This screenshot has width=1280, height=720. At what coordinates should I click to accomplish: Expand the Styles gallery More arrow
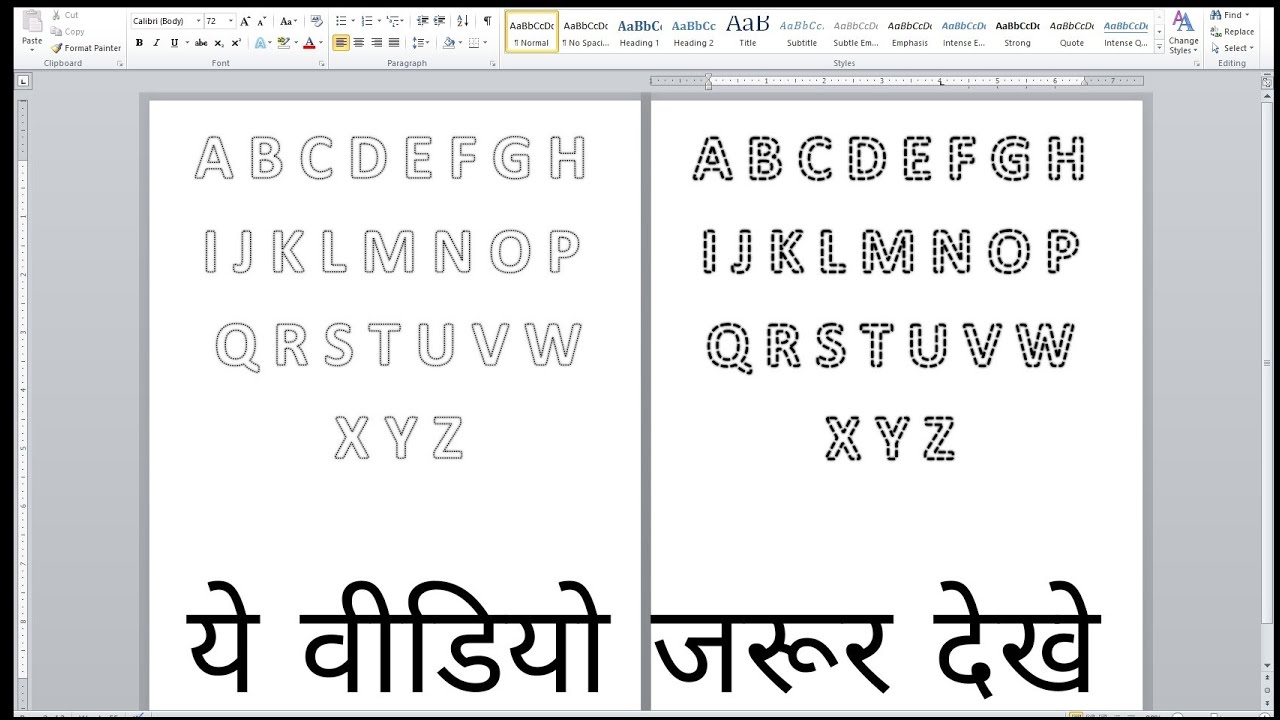[x=1159, y=47]
